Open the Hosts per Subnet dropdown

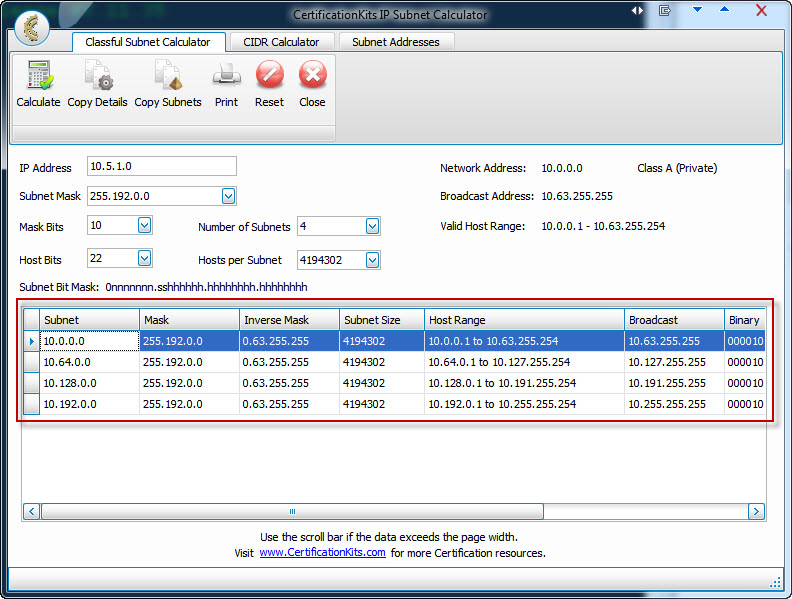(x=372, y=260)
